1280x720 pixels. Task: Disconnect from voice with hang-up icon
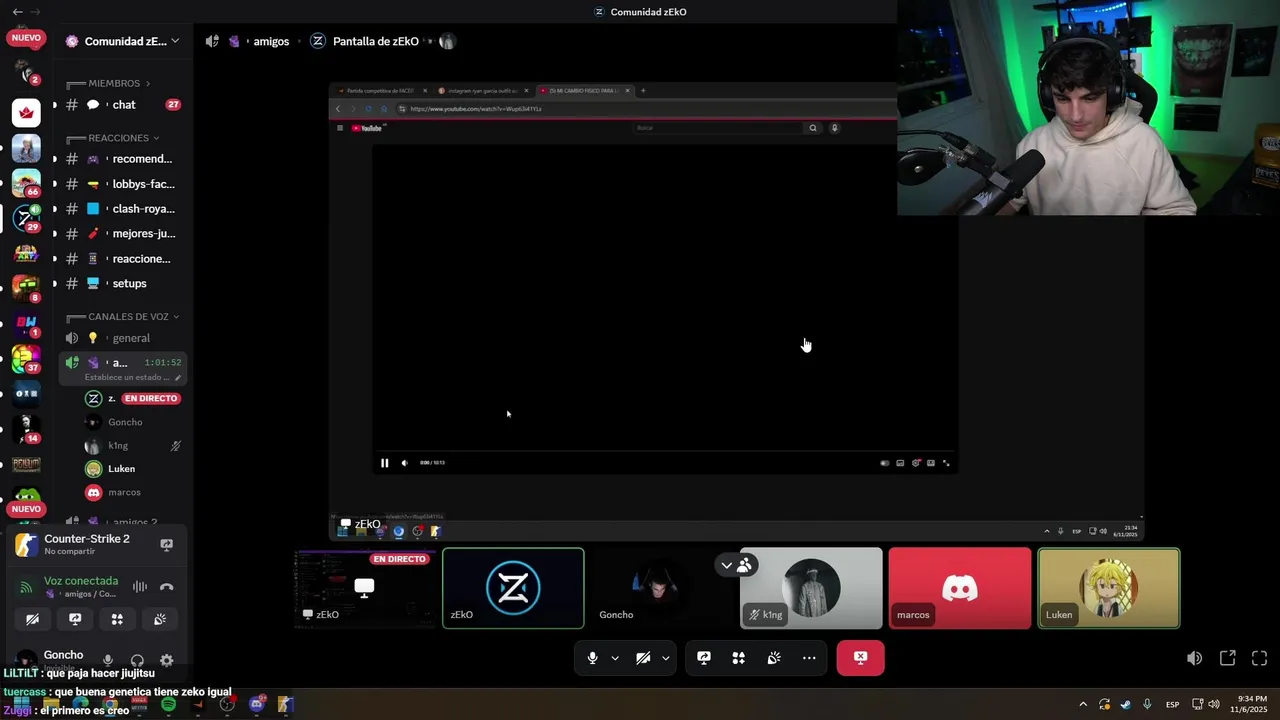coord(167,587)
